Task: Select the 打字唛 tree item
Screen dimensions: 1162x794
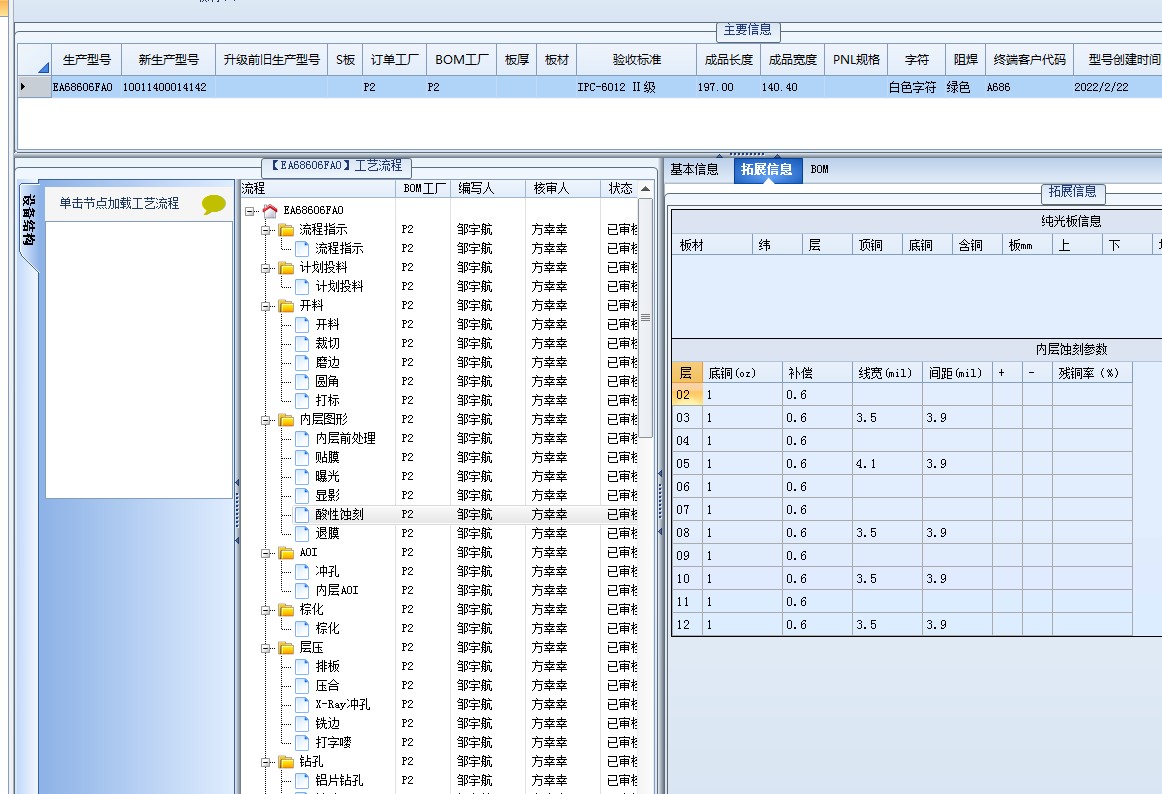Action: (333, 742)
